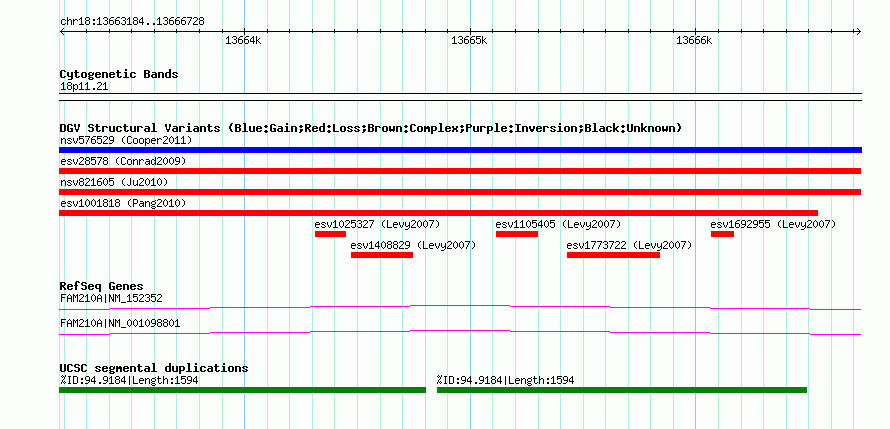Open the esv1001818 (Pang2010) label
This screenshot has height=429, width=890.
(123, 203)
